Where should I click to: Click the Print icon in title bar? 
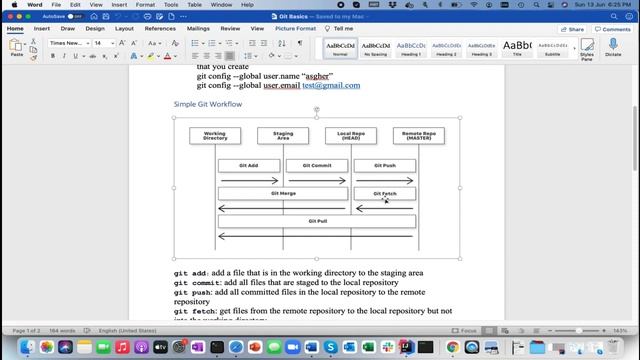pos(147,16)
